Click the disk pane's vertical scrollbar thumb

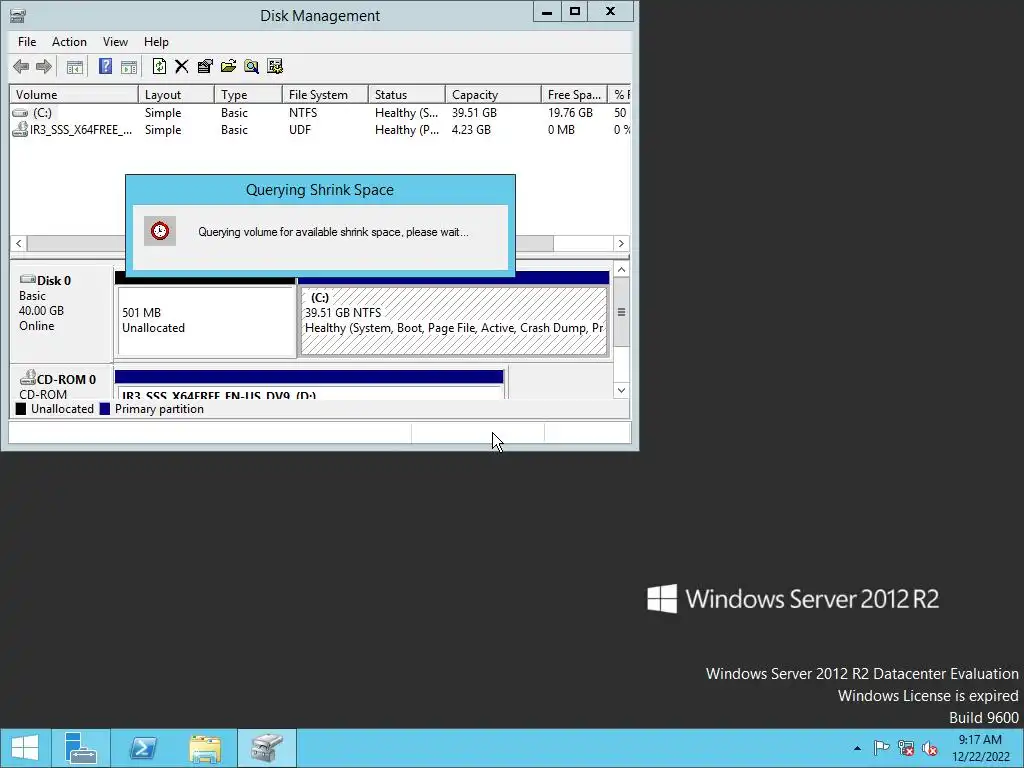pyautogui.click(x=622, y=312)
